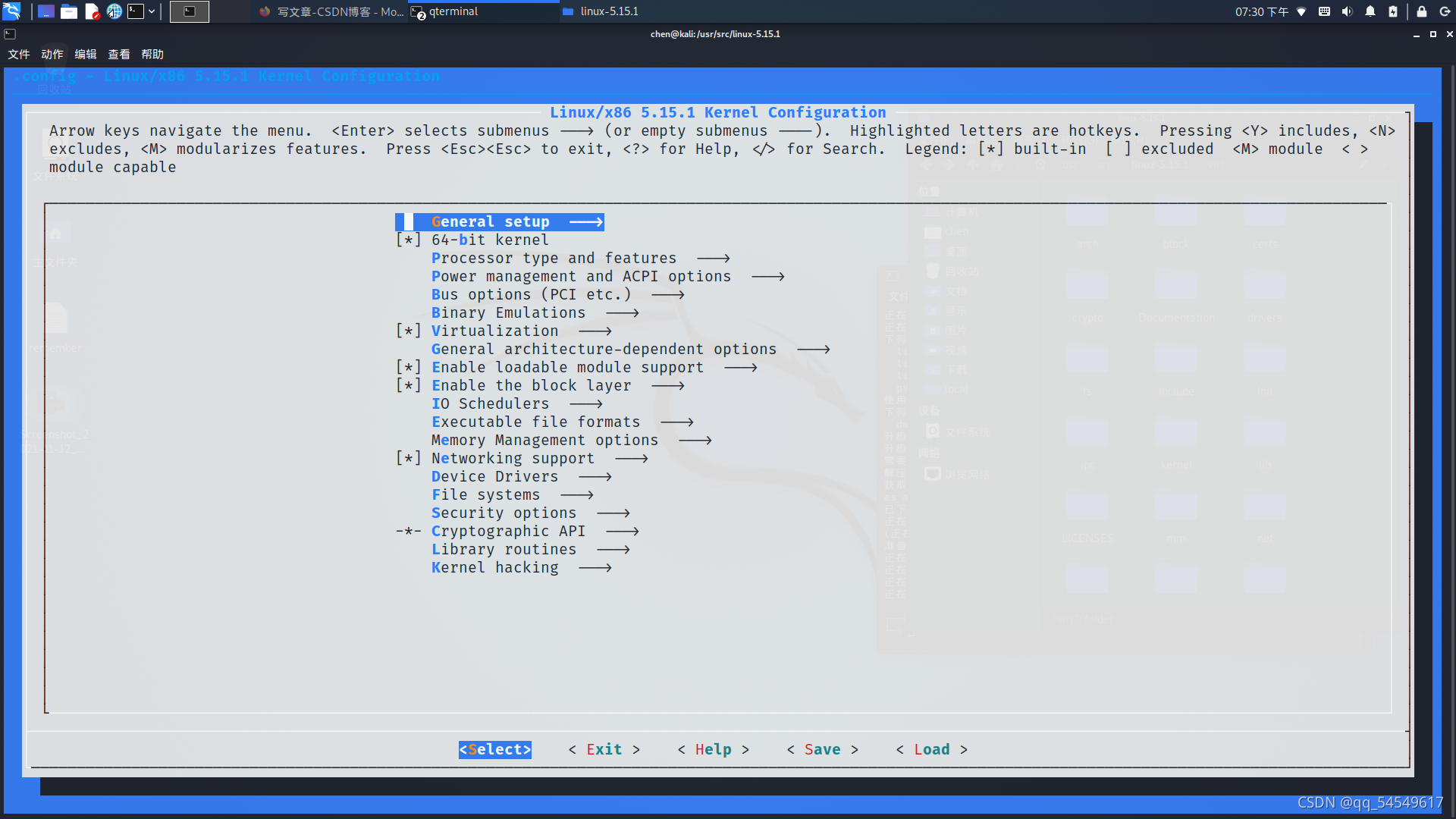Toggle Enable loadable module support checkbox

click(408, 367)
